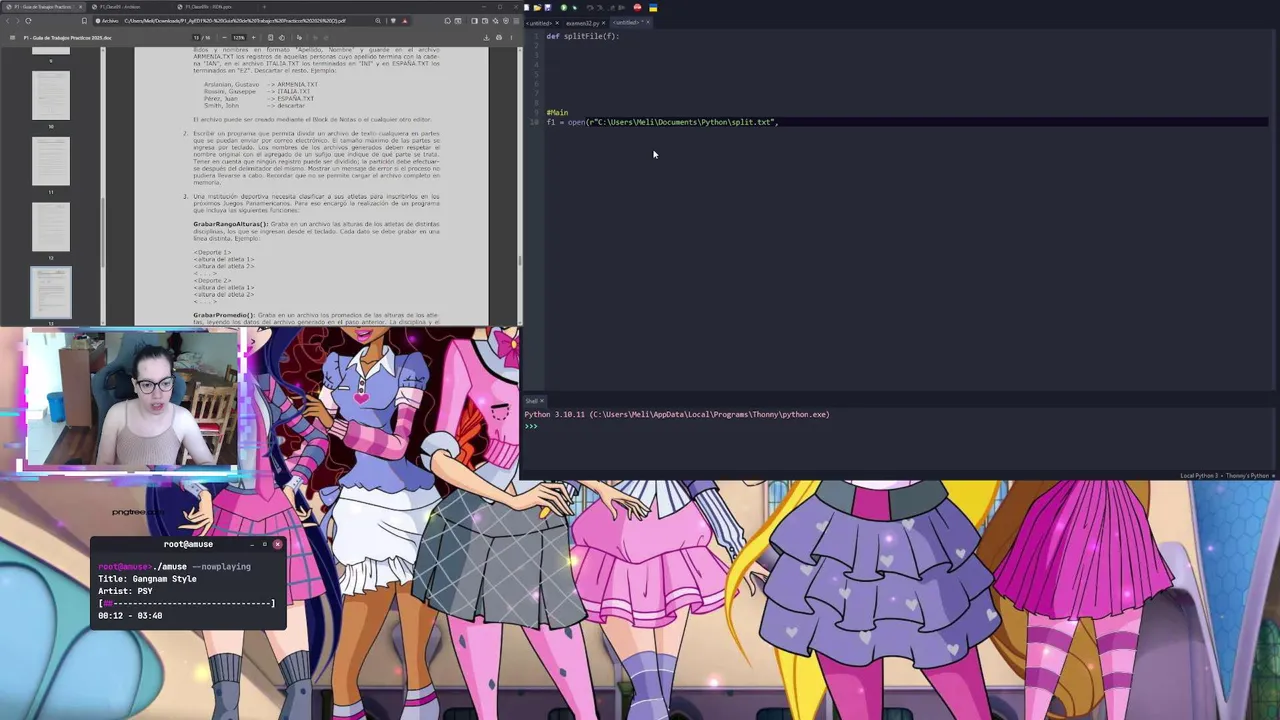Switch to examen32.py editor tab
This screenshot has width=1280, height=720.
coord(582,22)
